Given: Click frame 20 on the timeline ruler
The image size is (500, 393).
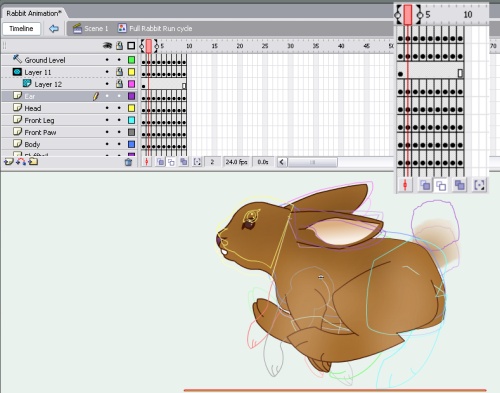Looking at the screenshot, I should (240, 46).
